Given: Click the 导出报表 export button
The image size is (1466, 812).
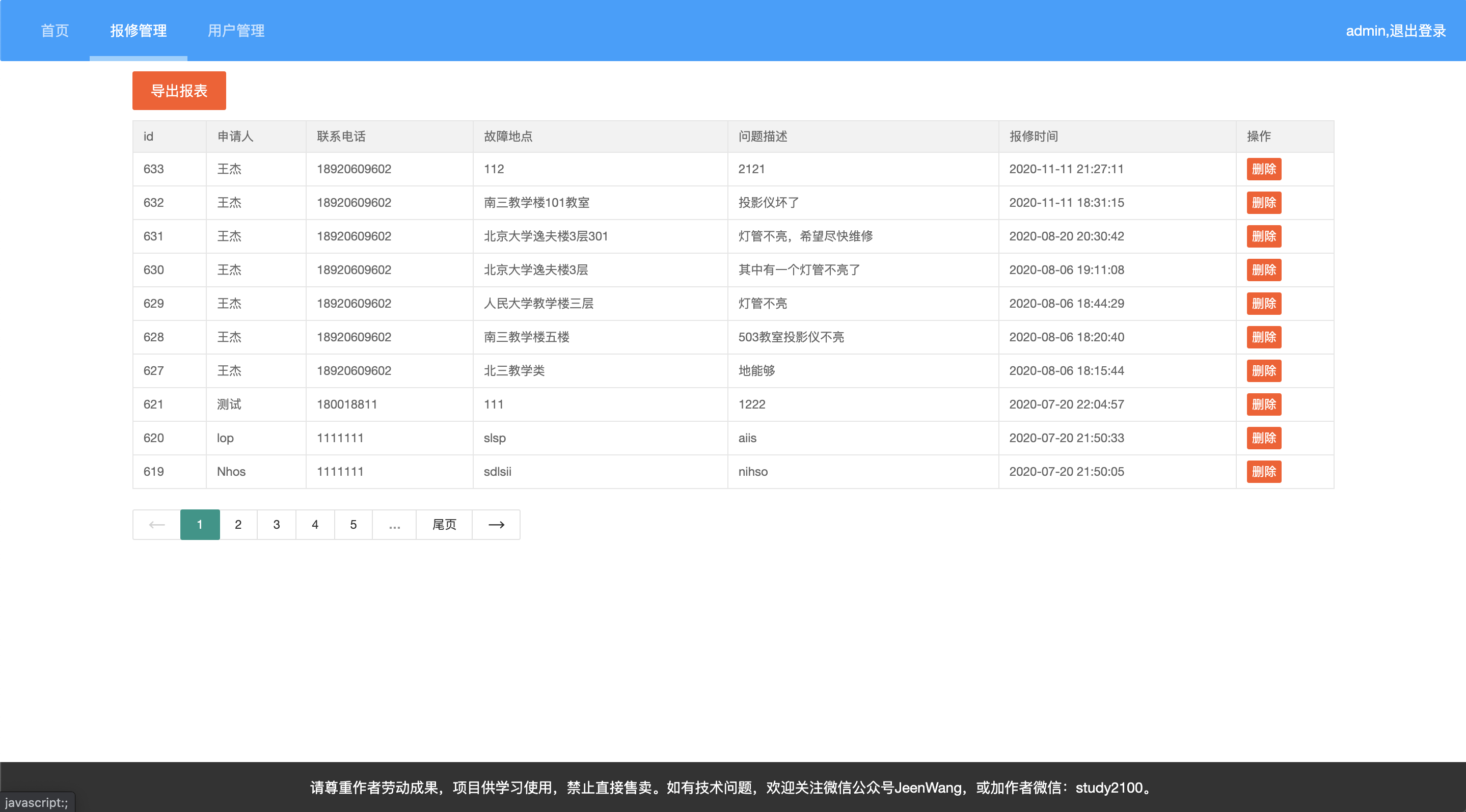Looking at the screenshot, I should click(179, 91).
